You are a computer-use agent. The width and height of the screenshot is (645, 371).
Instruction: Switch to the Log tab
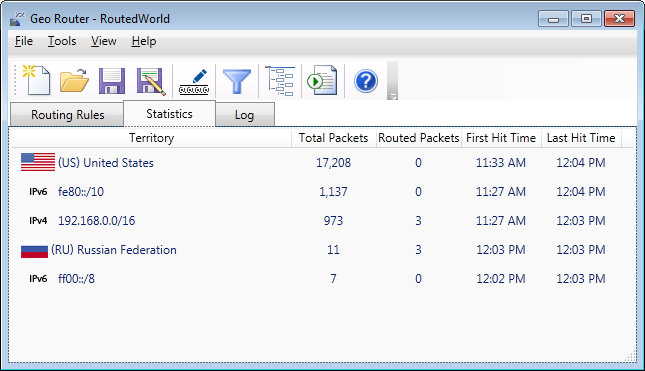coord(244,115)
